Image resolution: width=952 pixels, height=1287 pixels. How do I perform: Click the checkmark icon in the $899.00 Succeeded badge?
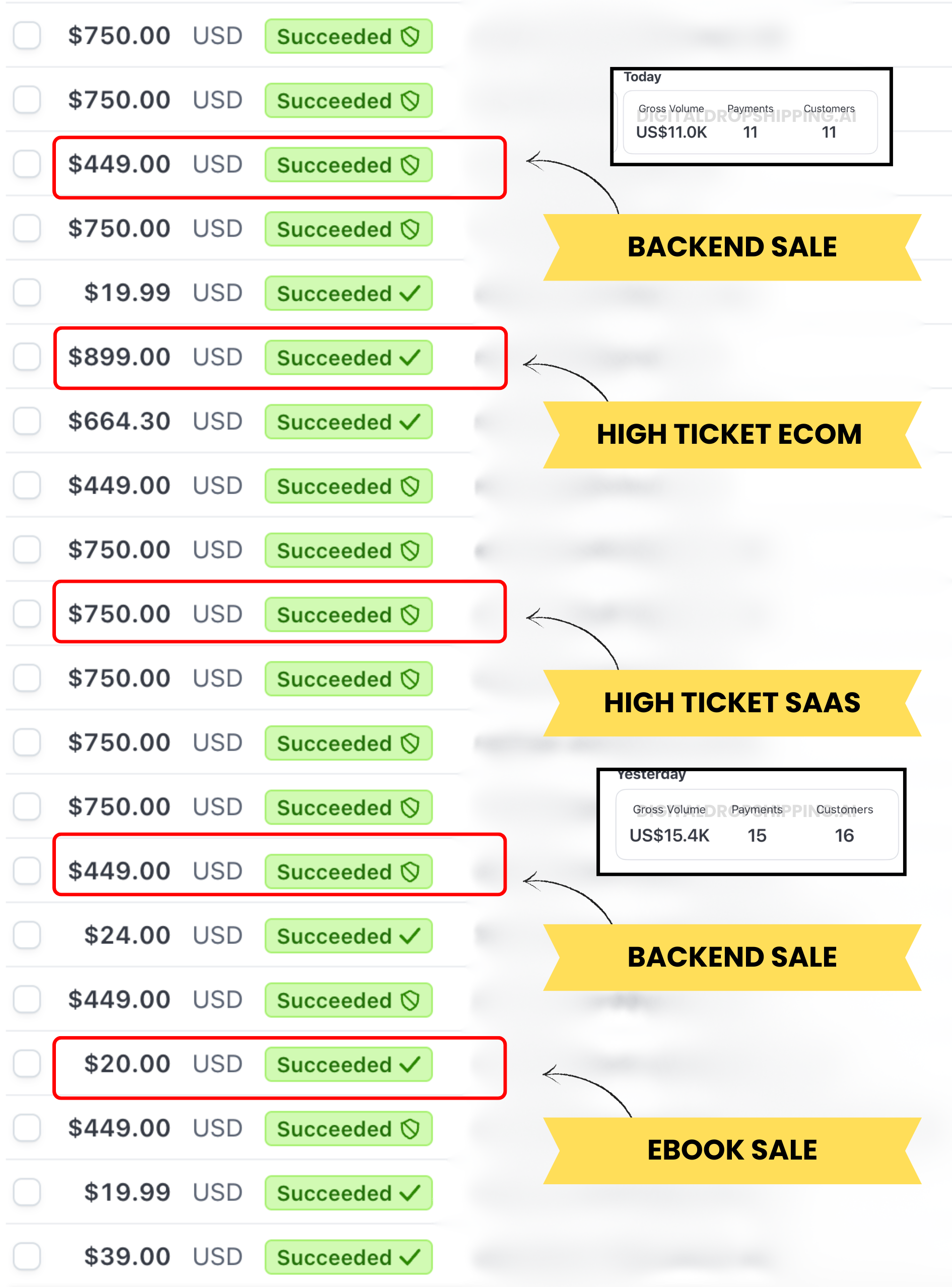(x=410, y=358)
